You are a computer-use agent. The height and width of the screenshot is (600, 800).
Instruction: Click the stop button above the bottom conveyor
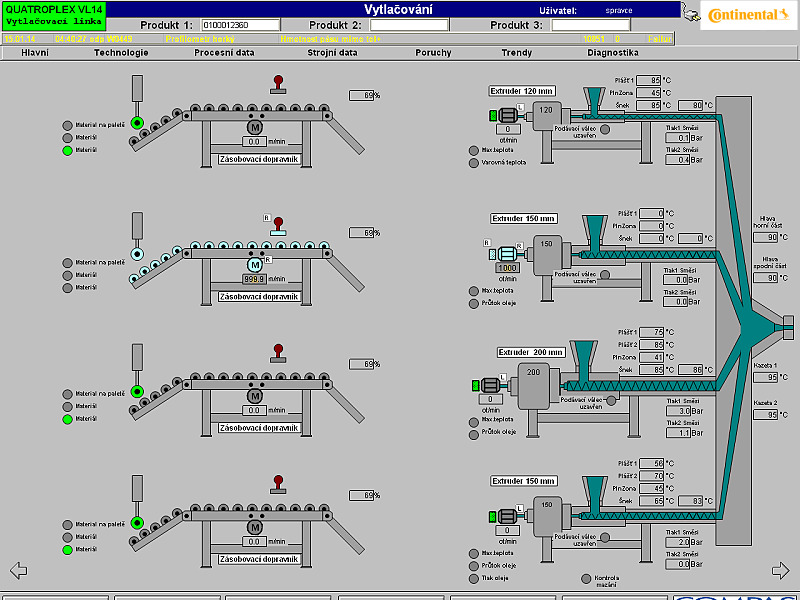pyautogui.click(x=278, y=485)
